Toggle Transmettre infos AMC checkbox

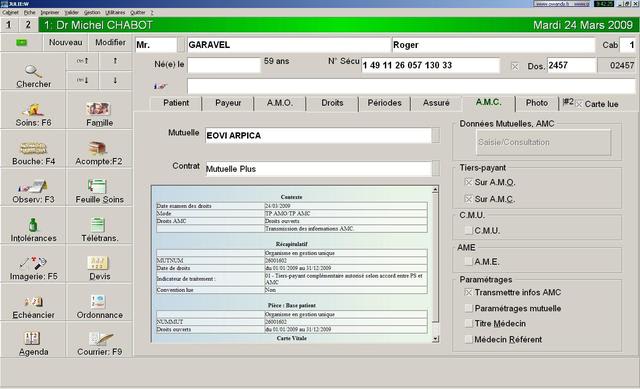tap(469, 293)
